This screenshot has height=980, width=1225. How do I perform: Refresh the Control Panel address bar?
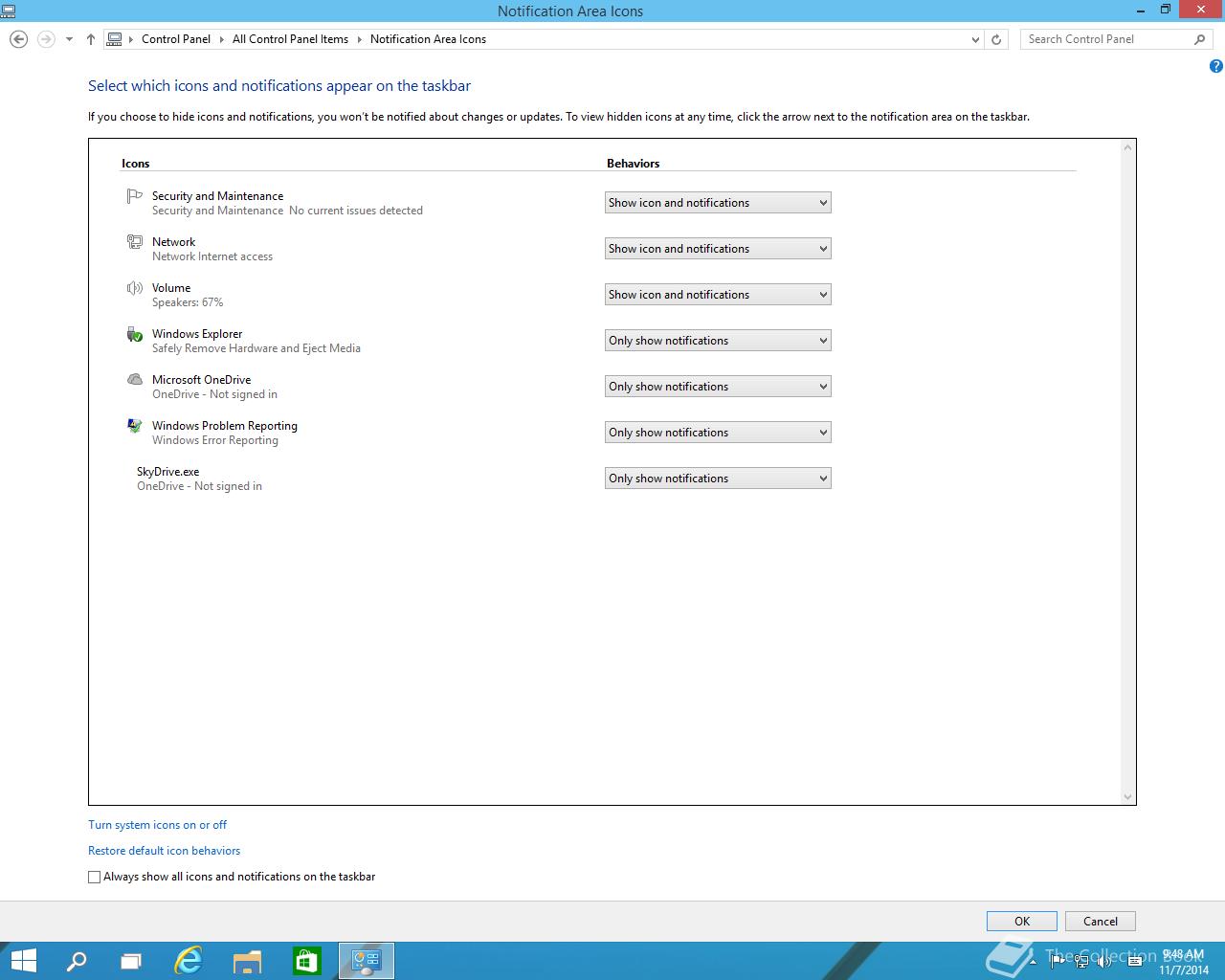click(996, 39)
